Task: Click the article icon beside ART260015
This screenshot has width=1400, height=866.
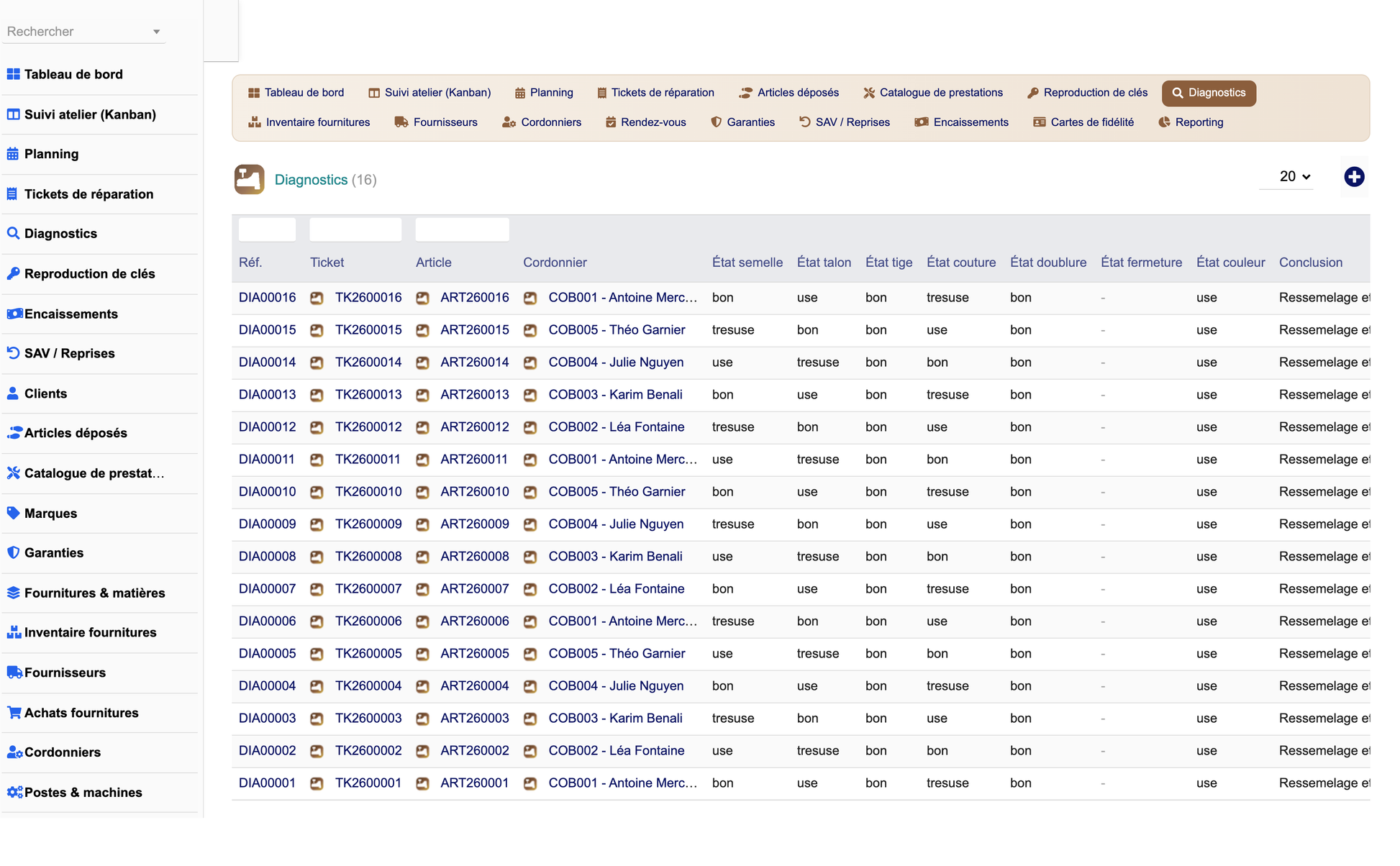Action: [422, 331]
